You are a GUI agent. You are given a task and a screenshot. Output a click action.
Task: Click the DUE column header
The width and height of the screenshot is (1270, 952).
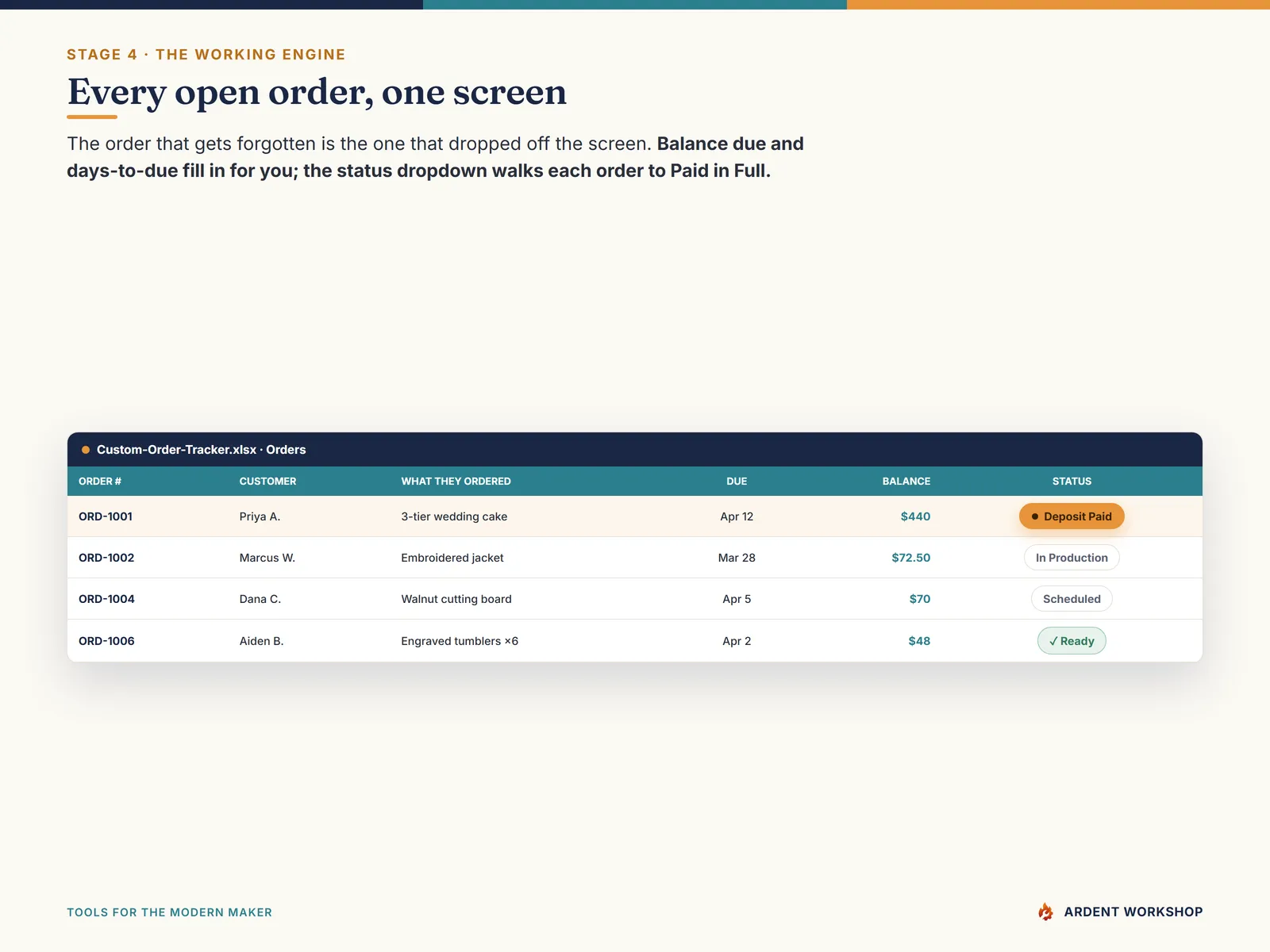(x=737, y=482)
